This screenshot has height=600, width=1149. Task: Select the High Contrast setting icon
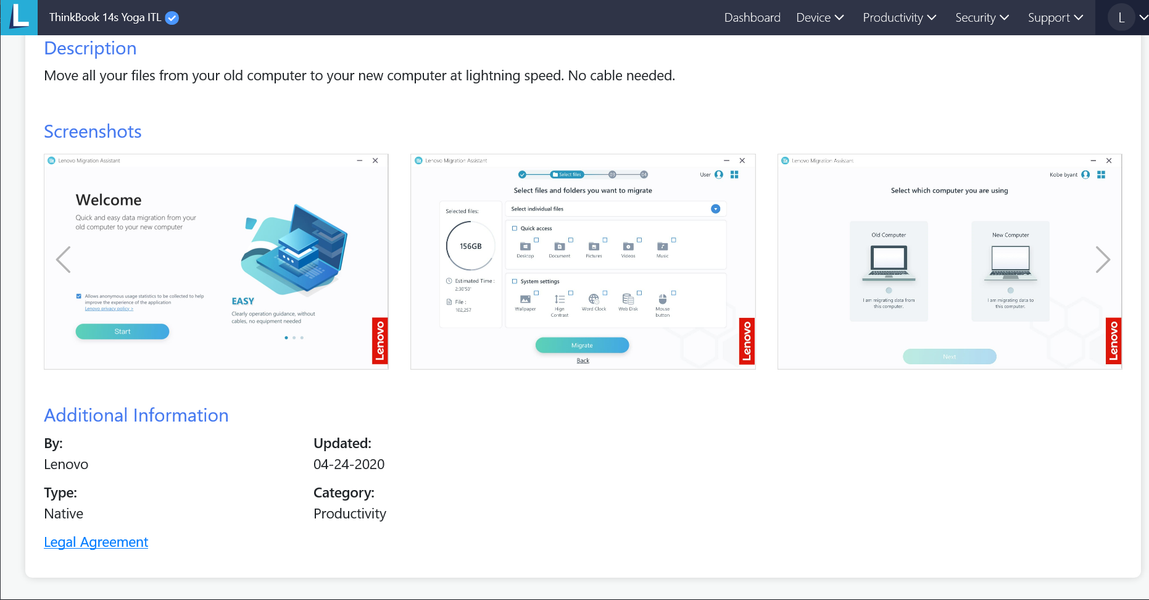(x=560, y=299)
